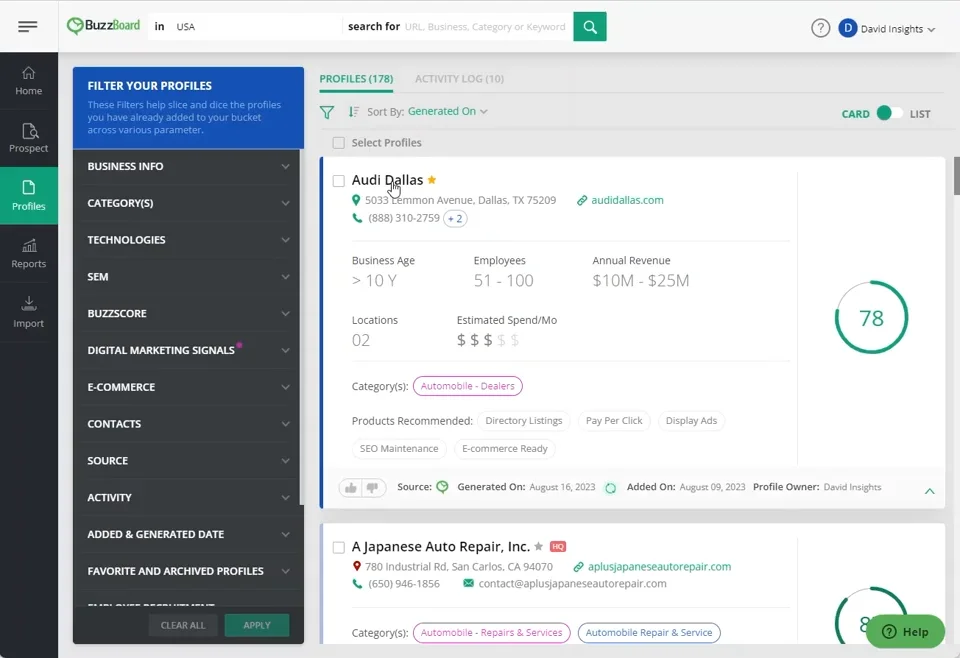Screen dimensions: 960x658
Task: Expand SOURCE filter
Action: (188, 460)
